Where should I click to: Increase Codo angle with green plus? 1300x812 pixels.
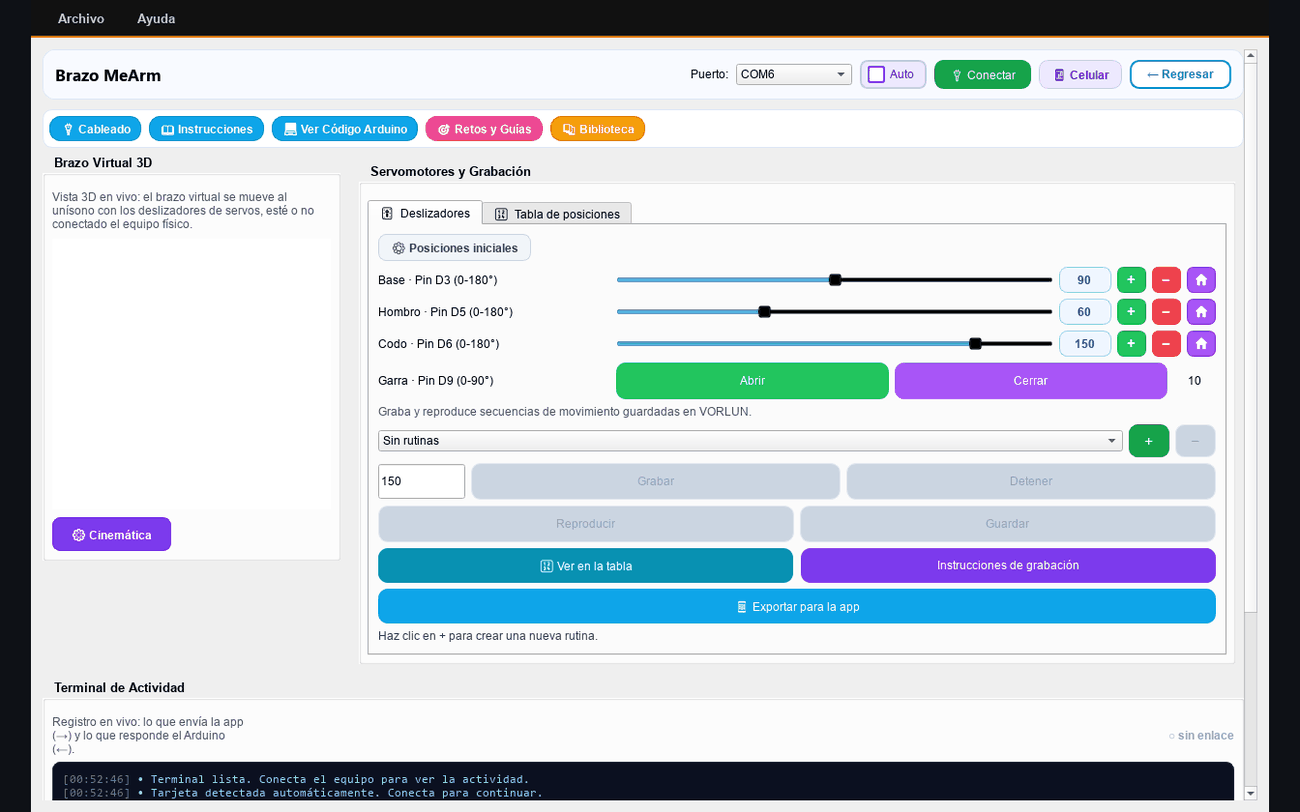tap(1131, 344)
